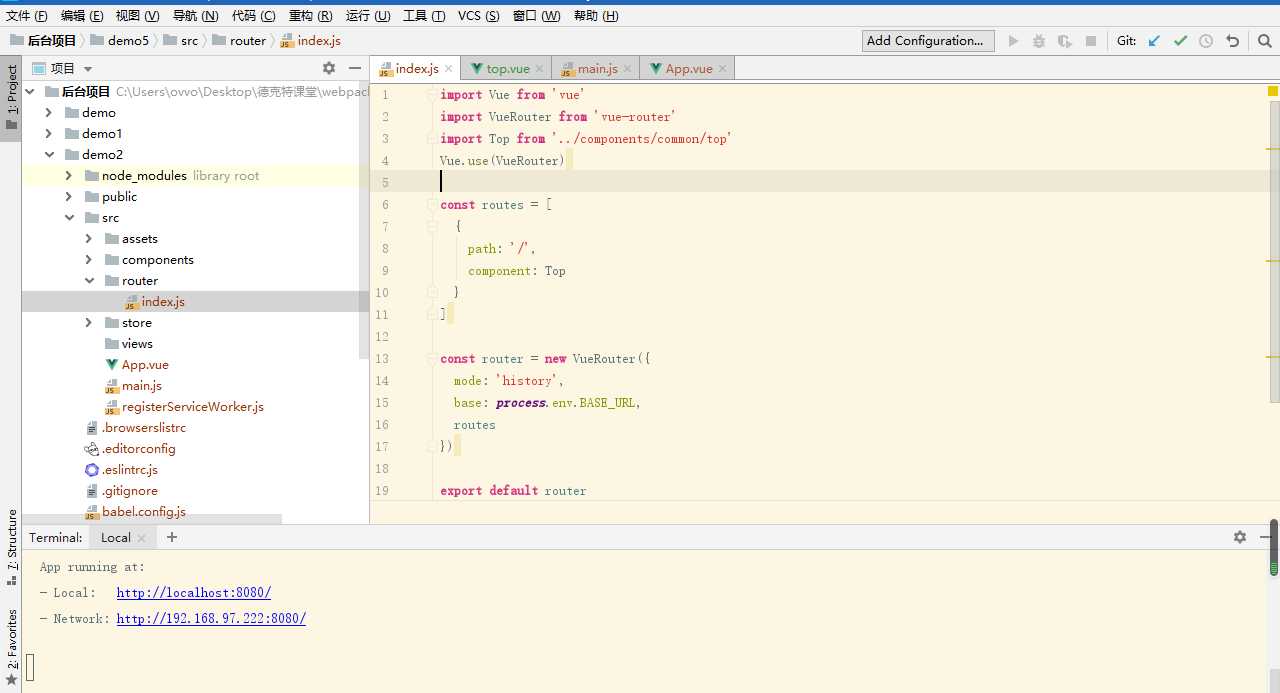Screen dimensions: 1280x693
Task: Expand the demo1 folder
Action: [x=49, y=133]
